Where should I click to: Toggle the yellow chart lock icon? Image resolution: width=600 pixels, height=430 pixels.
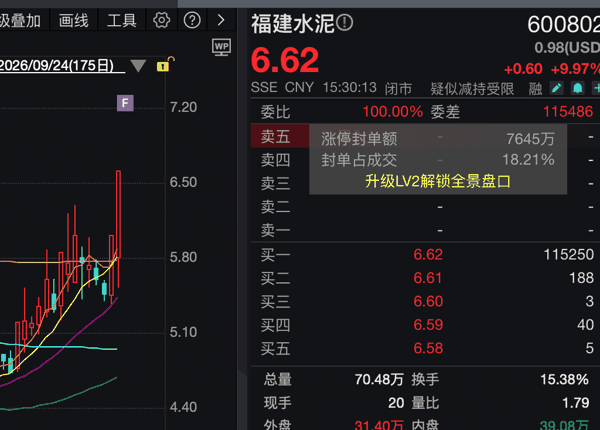165,64
